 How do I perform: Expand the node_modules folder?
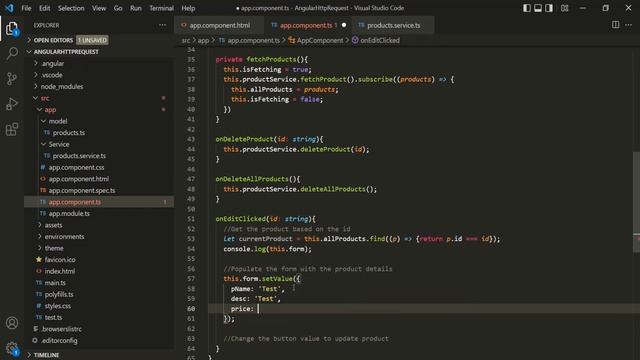tap(99, 87)
